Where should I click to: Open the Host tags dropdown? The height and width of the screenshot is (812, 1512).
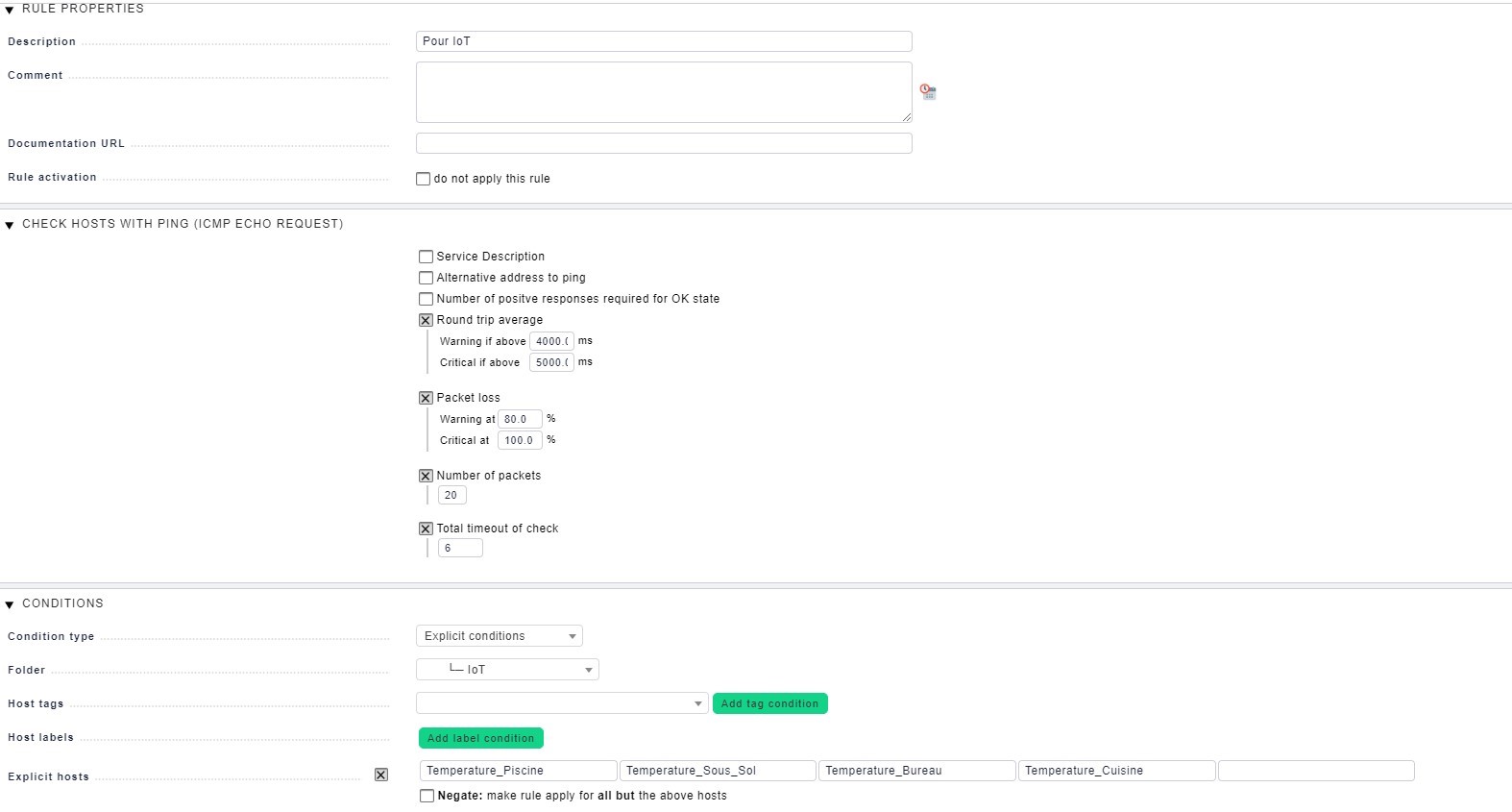click(x=562, y=703)
